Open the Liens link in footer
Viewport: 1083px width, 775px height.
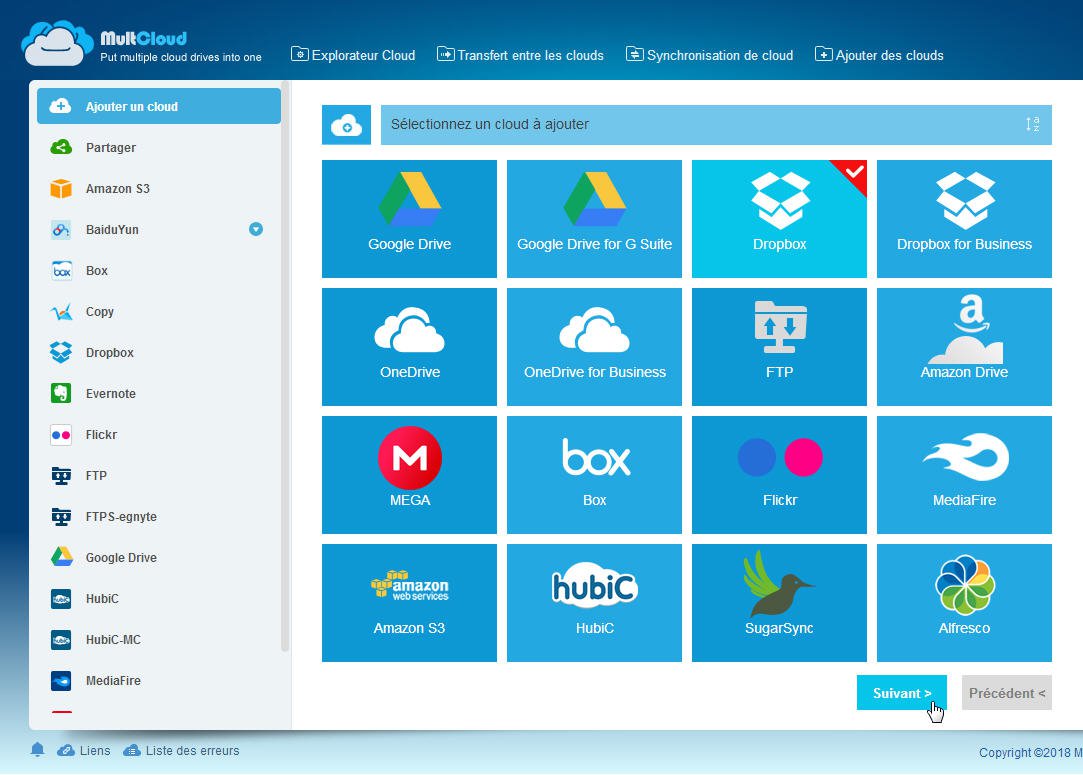tap(84, 751)
